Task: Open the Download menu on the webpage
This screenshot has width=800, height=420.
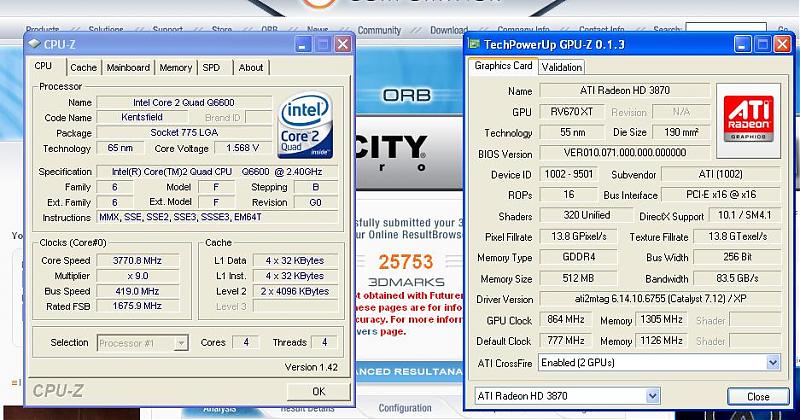Action: (x=449, y=31)
